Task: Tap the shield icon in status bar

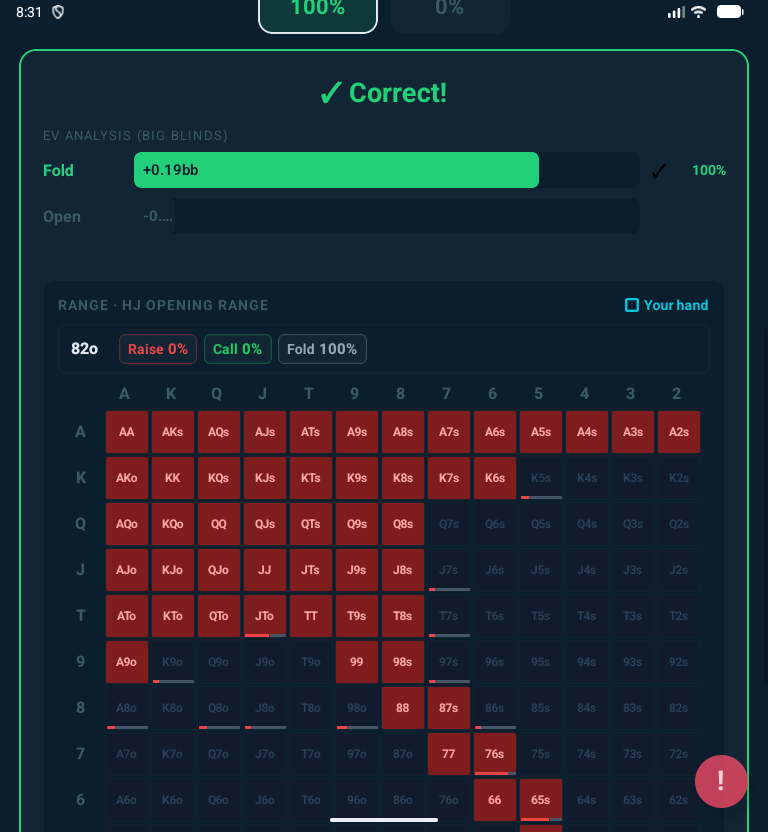Action: (x=58, y=12)
